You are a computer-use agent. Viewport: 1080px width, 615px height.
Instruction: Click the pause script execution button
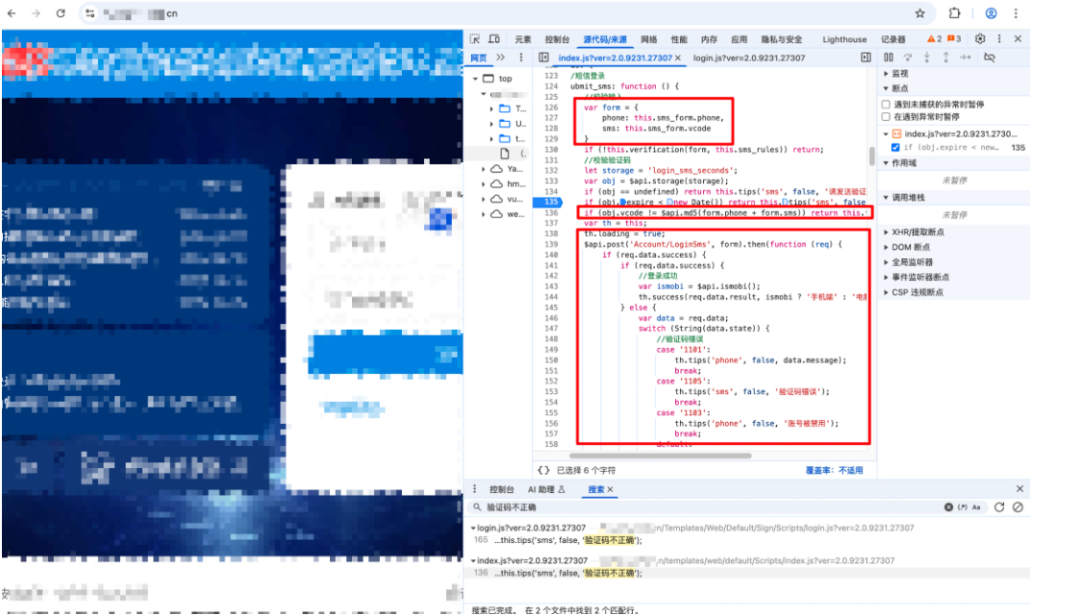[888, 58]
